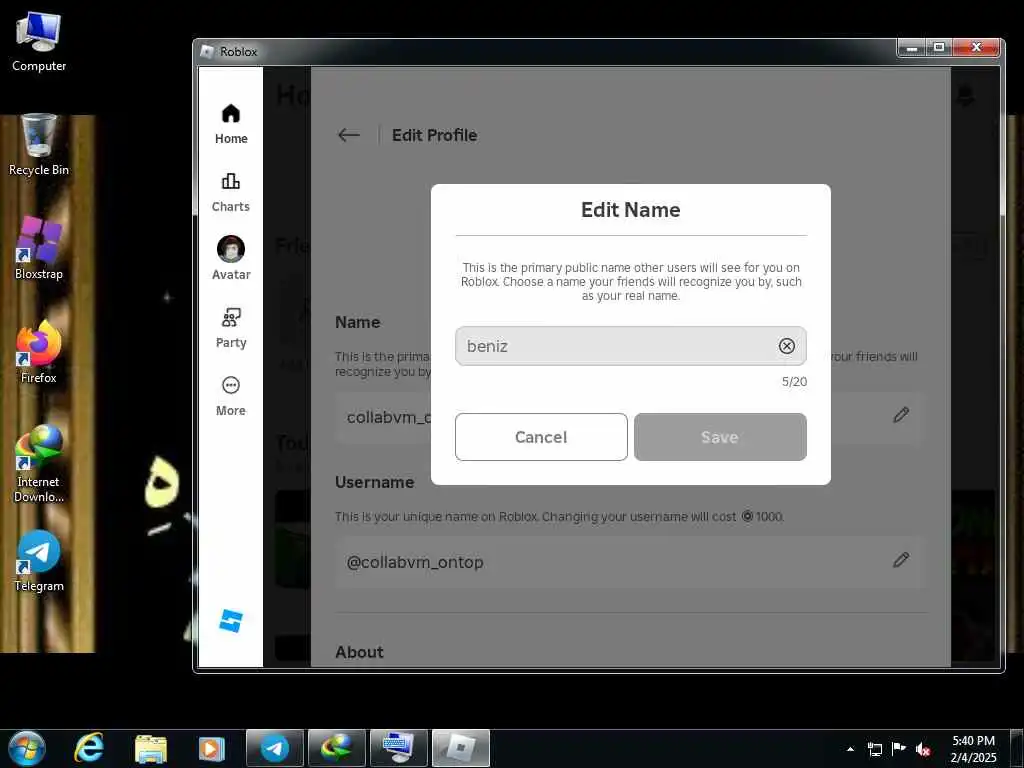Open the network tray icon
The height and width of the screenshot is (768, 1024).
pyautogui.click(x=874, y=749)
